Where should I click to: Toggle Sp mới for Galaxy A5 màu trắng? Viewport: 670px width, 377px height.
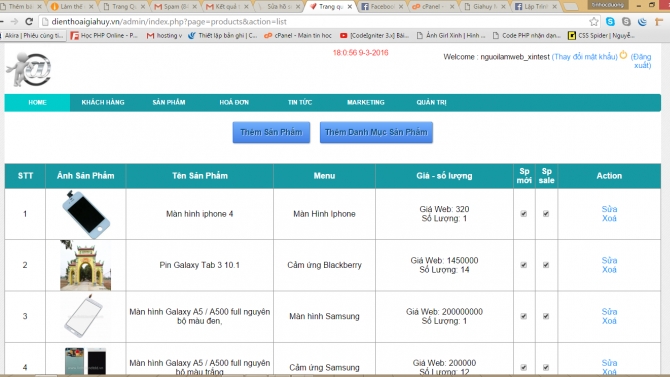coord(523,368)
